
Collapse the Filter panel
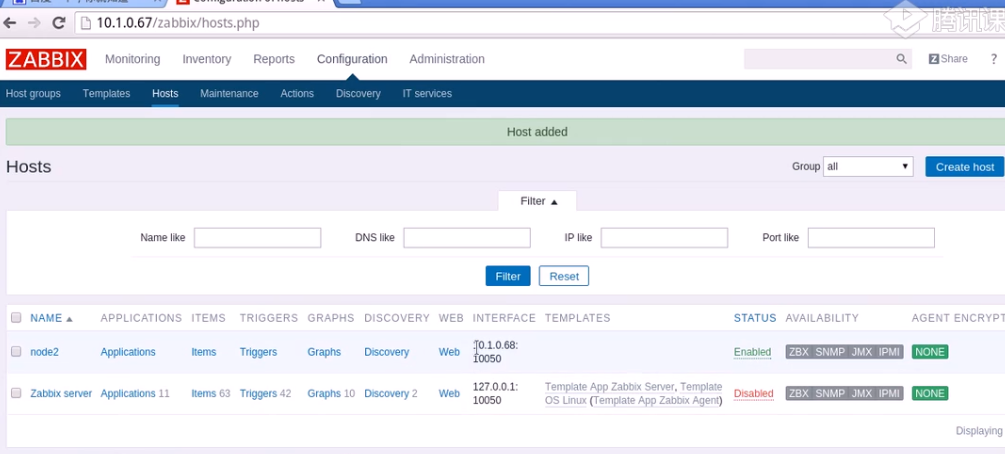tap(538, 201)
